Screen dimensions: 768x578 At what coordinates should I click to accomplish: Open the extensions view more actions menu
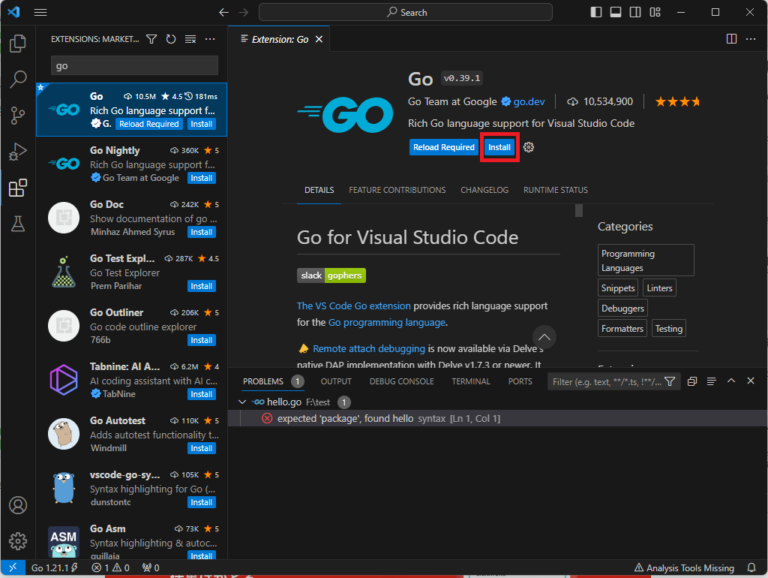210,39
